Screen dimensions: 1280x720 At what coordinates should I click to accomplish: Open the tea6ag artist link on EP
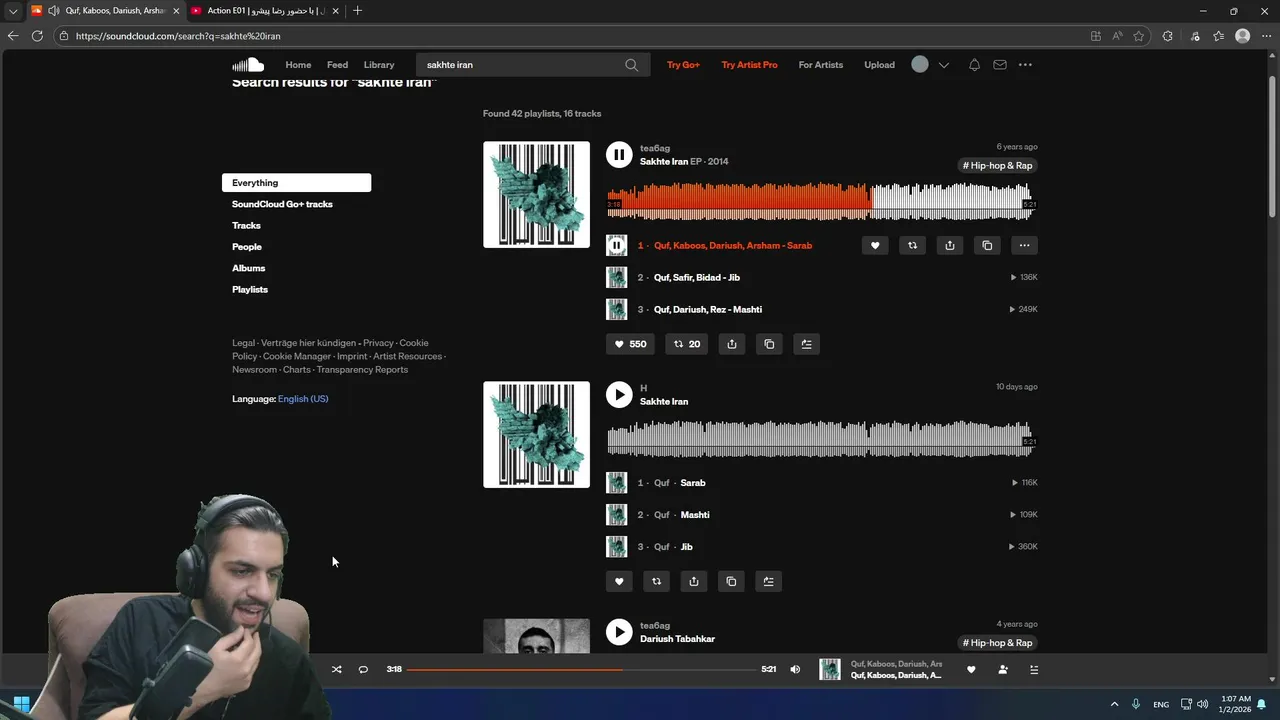tap(655, 148)
